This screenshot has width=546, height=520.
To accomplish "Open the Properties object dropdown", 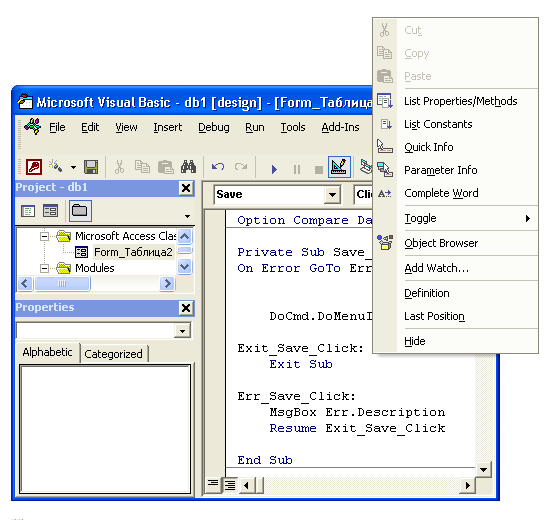I will [182, 331].
